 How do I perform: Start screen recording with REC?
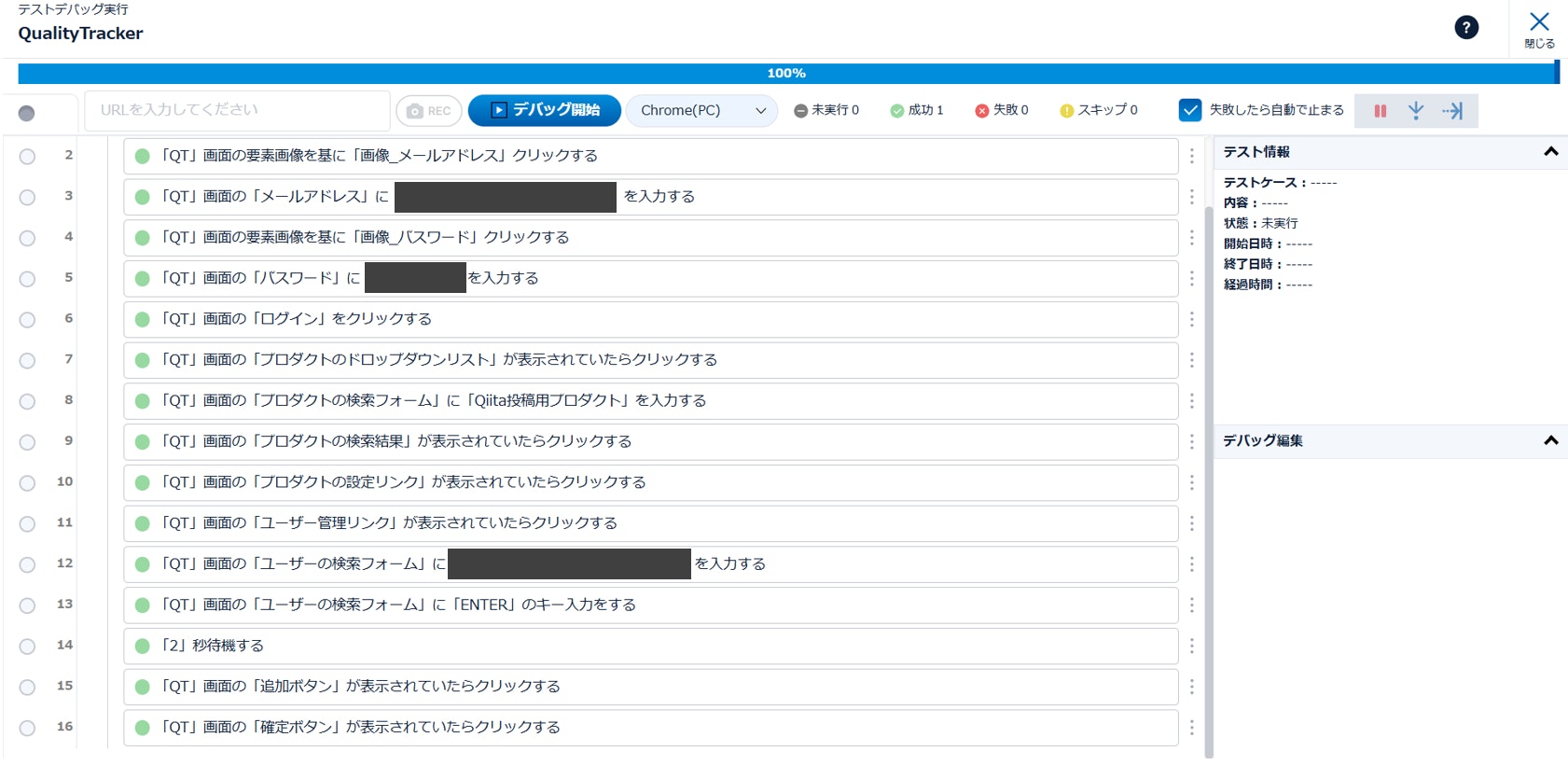[429, 111]
